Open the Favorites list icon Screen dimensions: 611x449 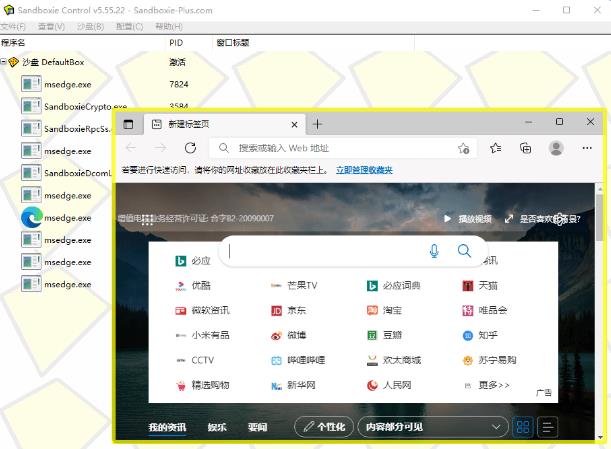tap(496, 148)
